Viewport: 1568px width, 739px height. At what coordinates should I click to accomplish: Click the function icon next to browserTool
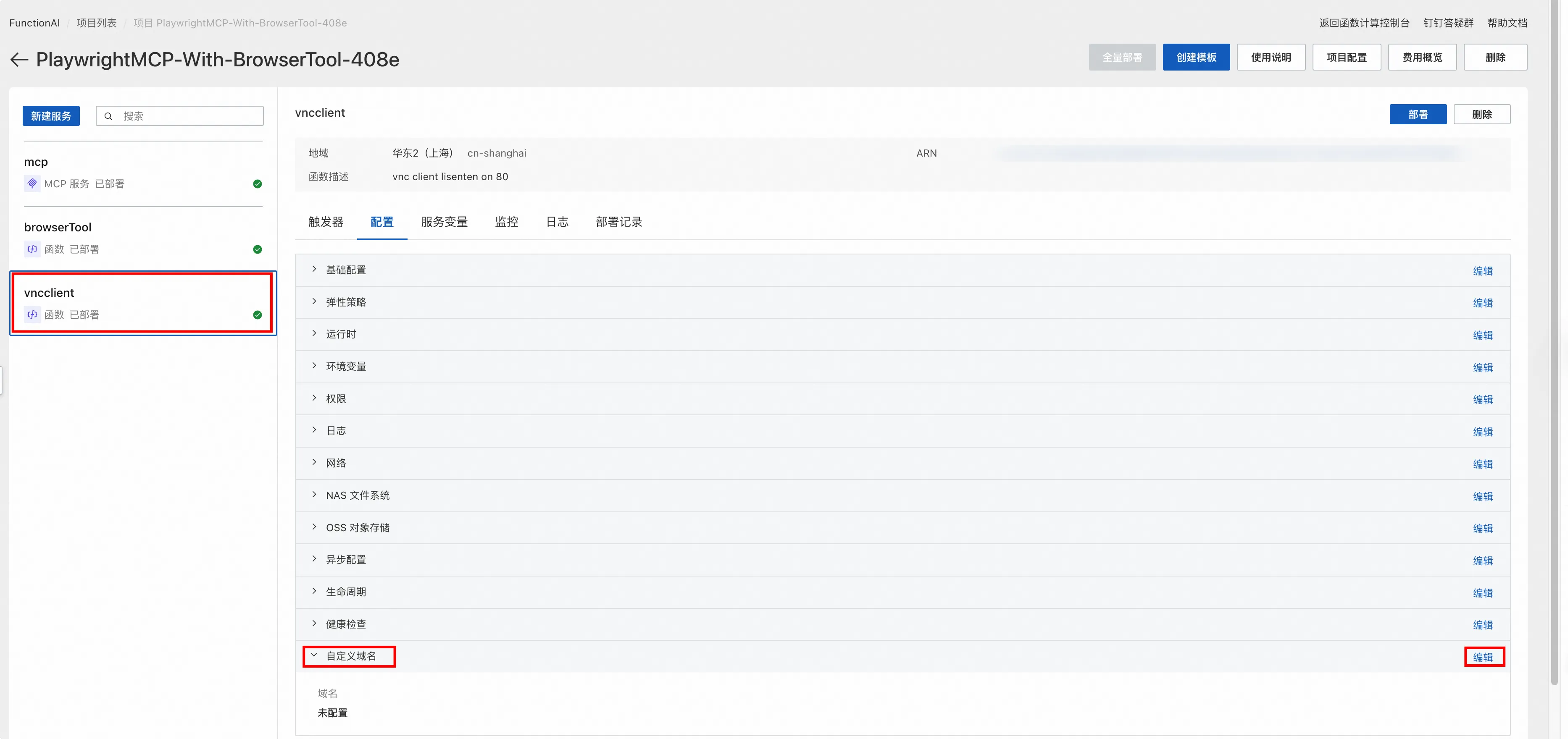tap(32, 249)
